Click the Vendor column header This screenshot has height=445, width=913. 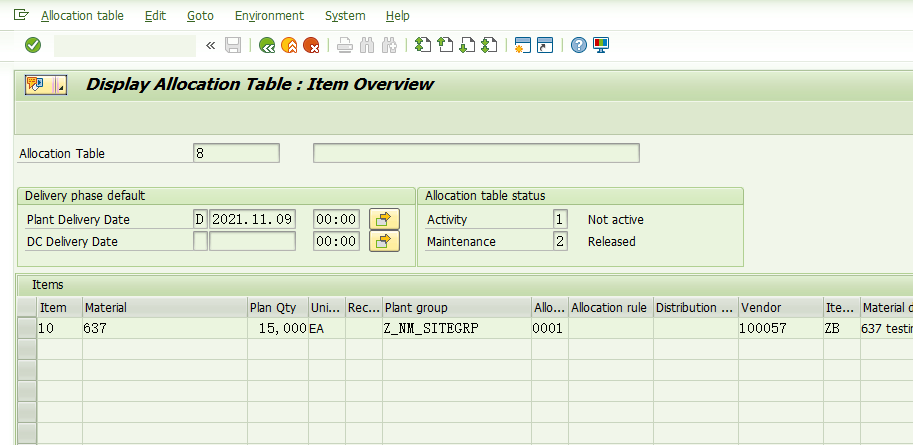click(781, 308)
